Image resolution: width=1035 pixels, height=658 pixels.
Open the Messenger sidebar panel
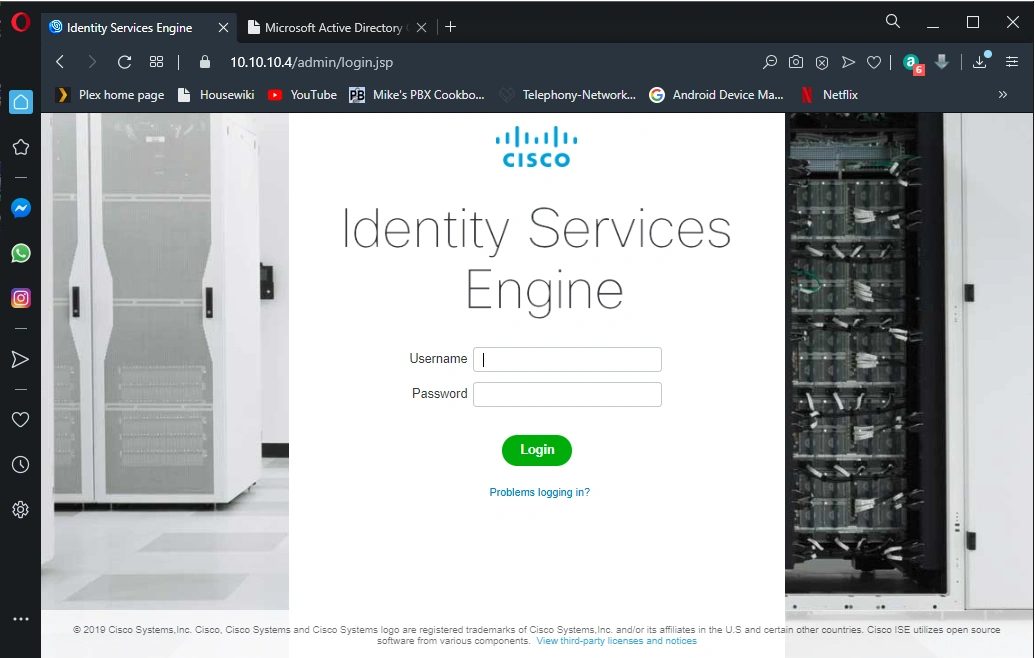(20, 208)
